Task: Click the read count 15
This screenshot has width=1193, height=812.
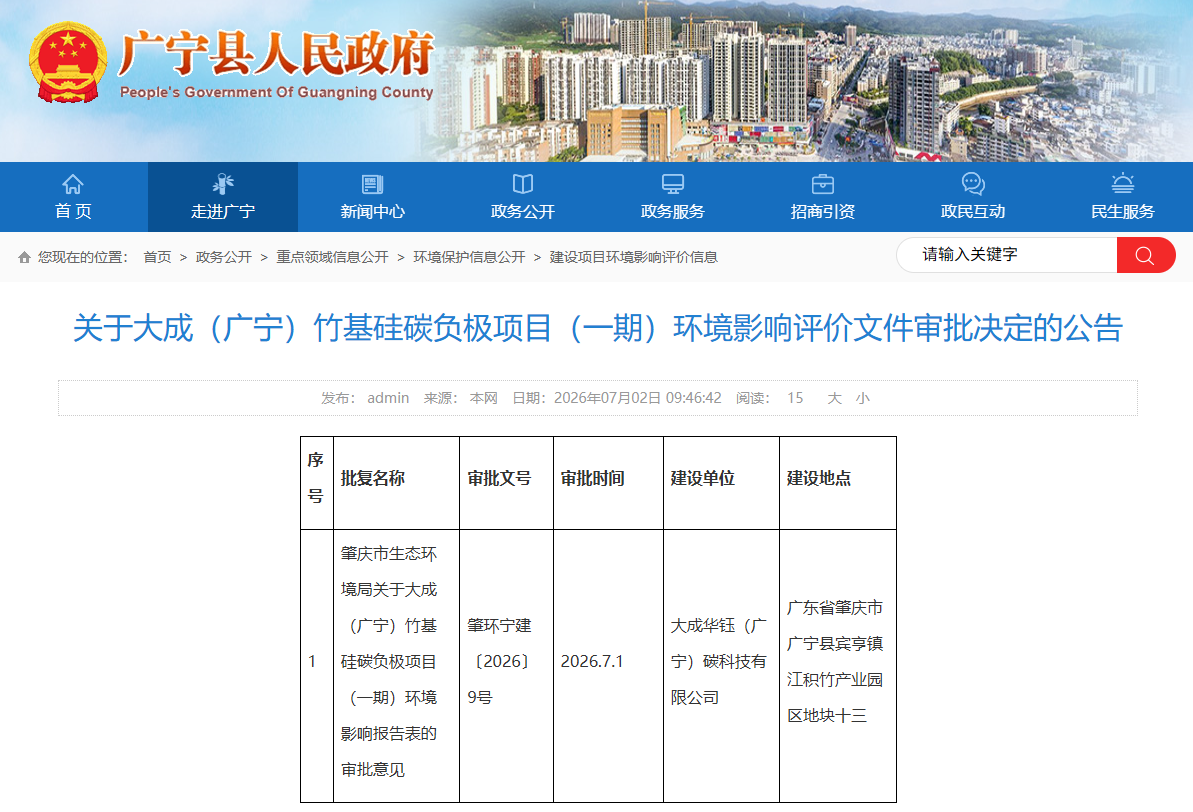Action: coord(795,398)
